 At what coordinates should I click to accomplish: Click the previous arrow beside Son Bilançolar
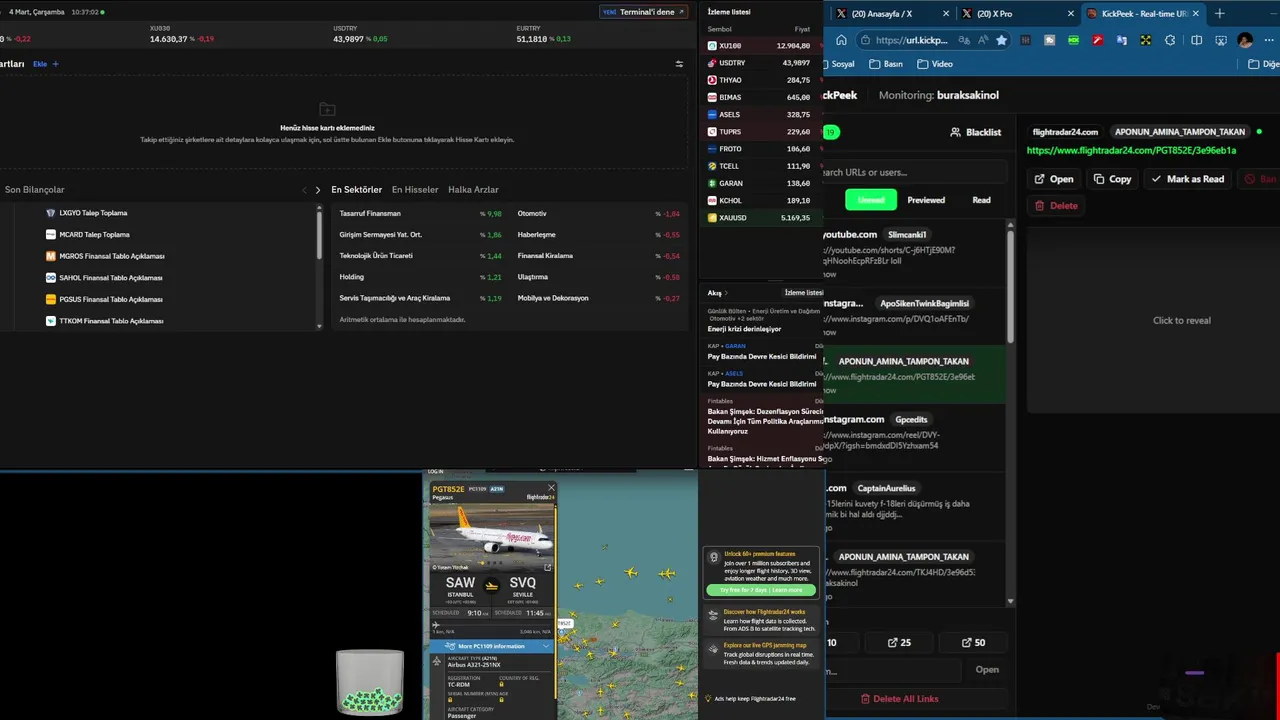305,190
